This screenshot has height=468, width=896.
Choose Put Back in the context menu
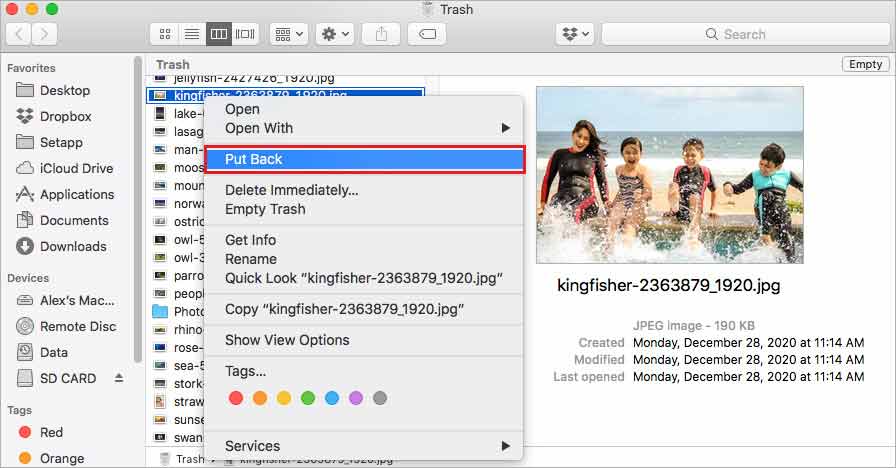point(363,159)
